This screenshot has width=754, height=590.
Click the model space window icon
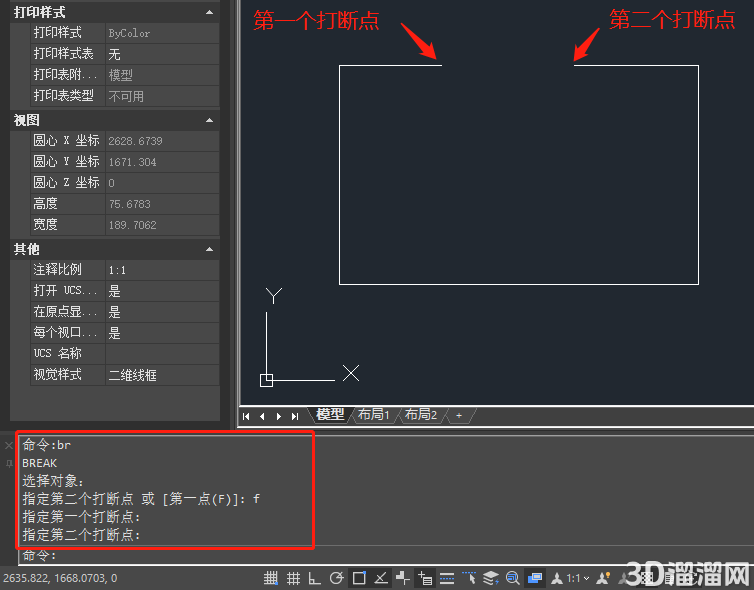[x=535, y=577]
